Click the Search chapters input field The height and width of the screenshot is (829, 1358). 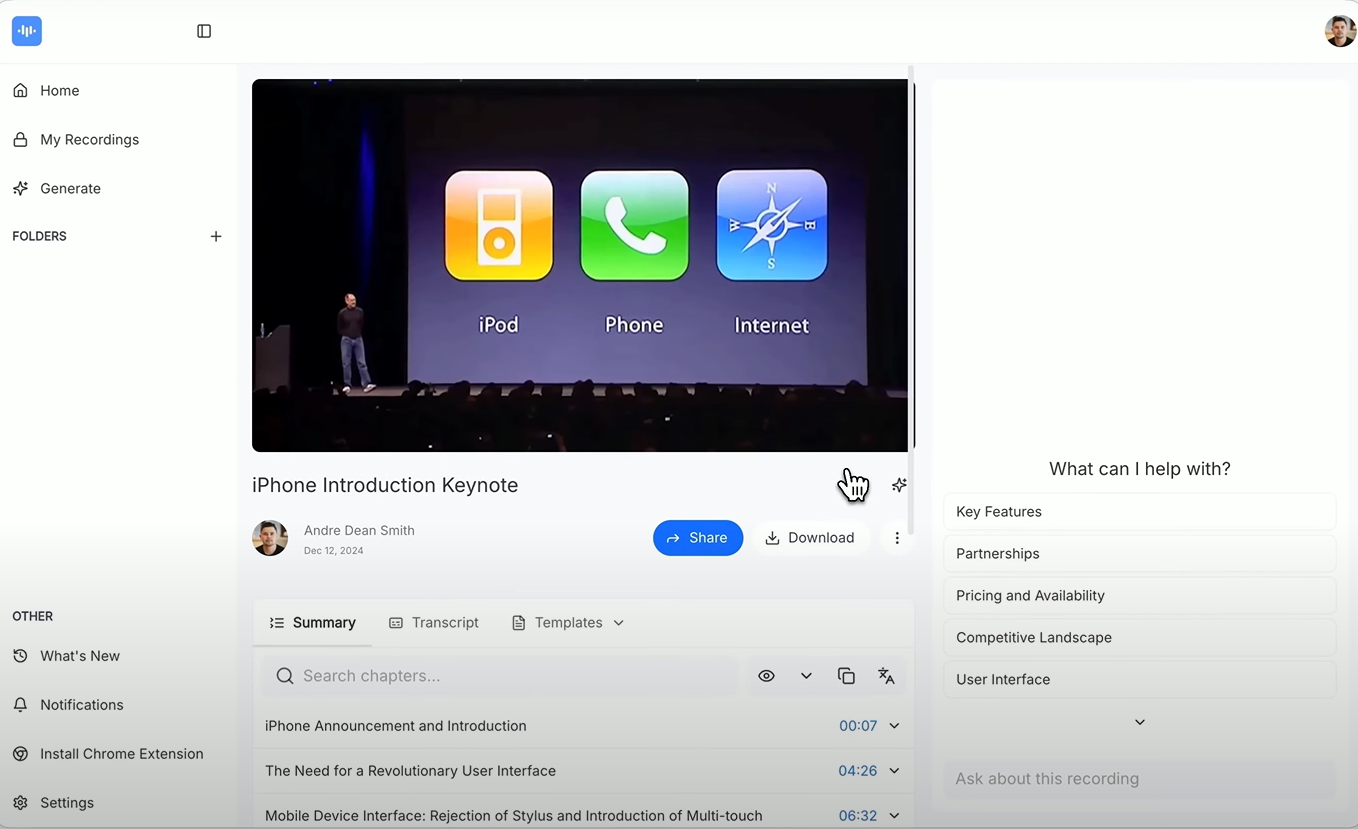click(x=500, y=676)
